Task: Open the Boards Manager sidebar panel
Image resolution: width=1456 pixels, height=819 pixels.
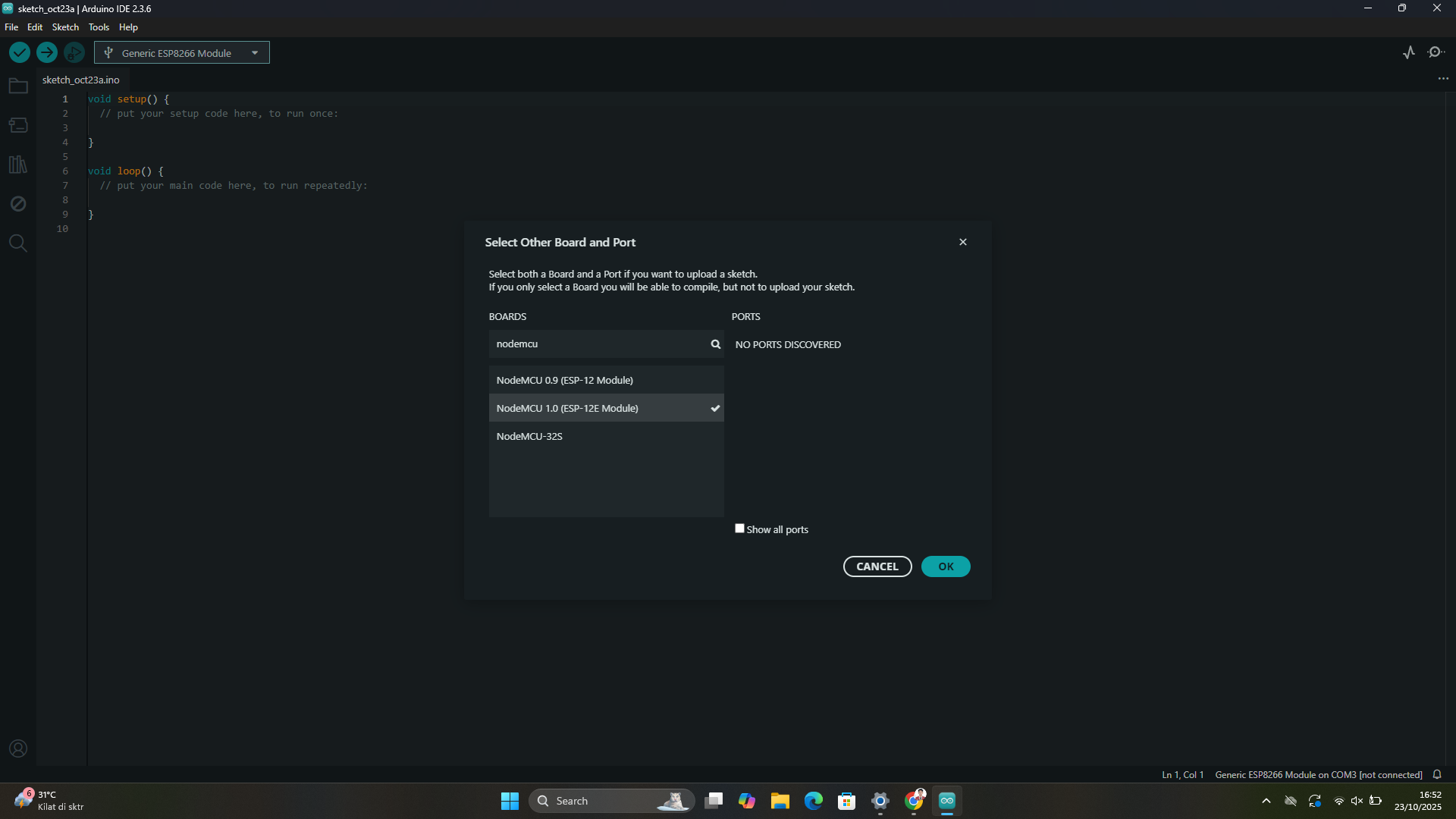Action: click(18, 125)
